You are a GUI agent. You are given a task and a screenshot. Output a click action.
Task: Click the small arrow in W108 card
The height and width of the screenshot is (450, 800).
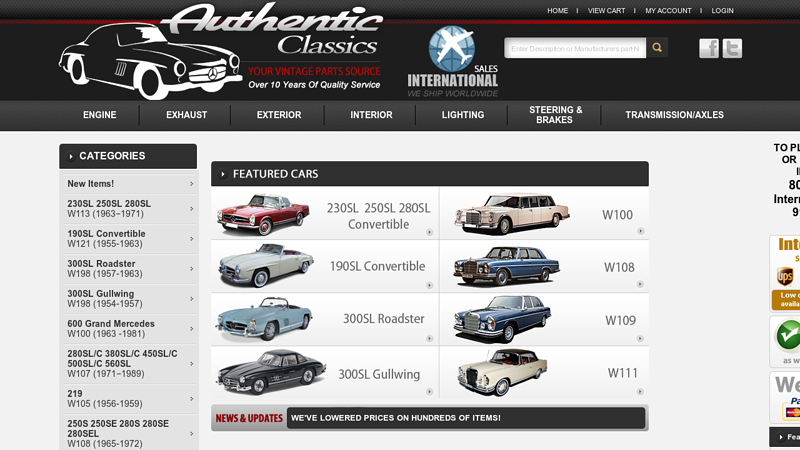[x=640, y=284]
